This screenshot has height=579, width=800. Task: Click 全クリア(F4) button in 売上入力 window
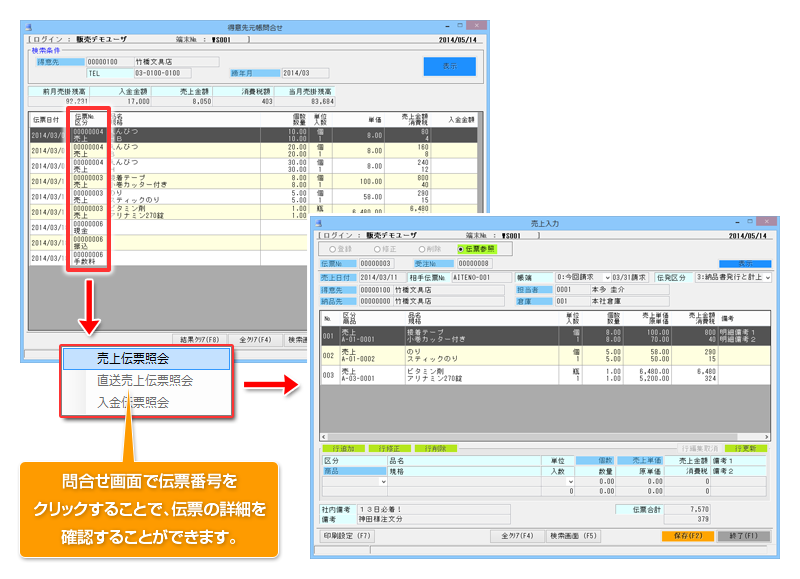coord(517,536)
